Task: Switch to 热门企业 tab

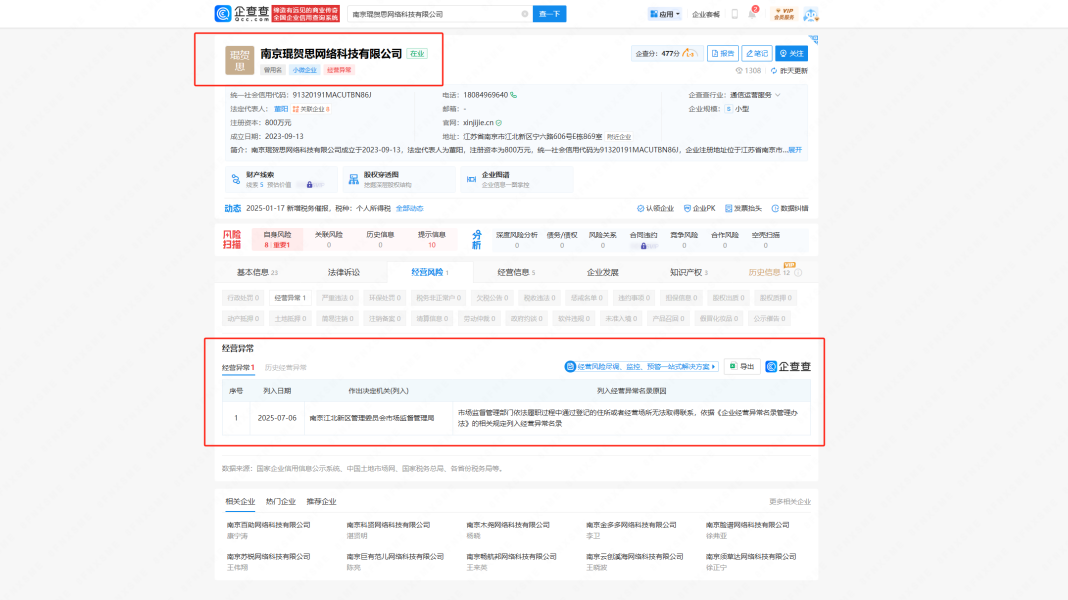Action: [281, 502]
